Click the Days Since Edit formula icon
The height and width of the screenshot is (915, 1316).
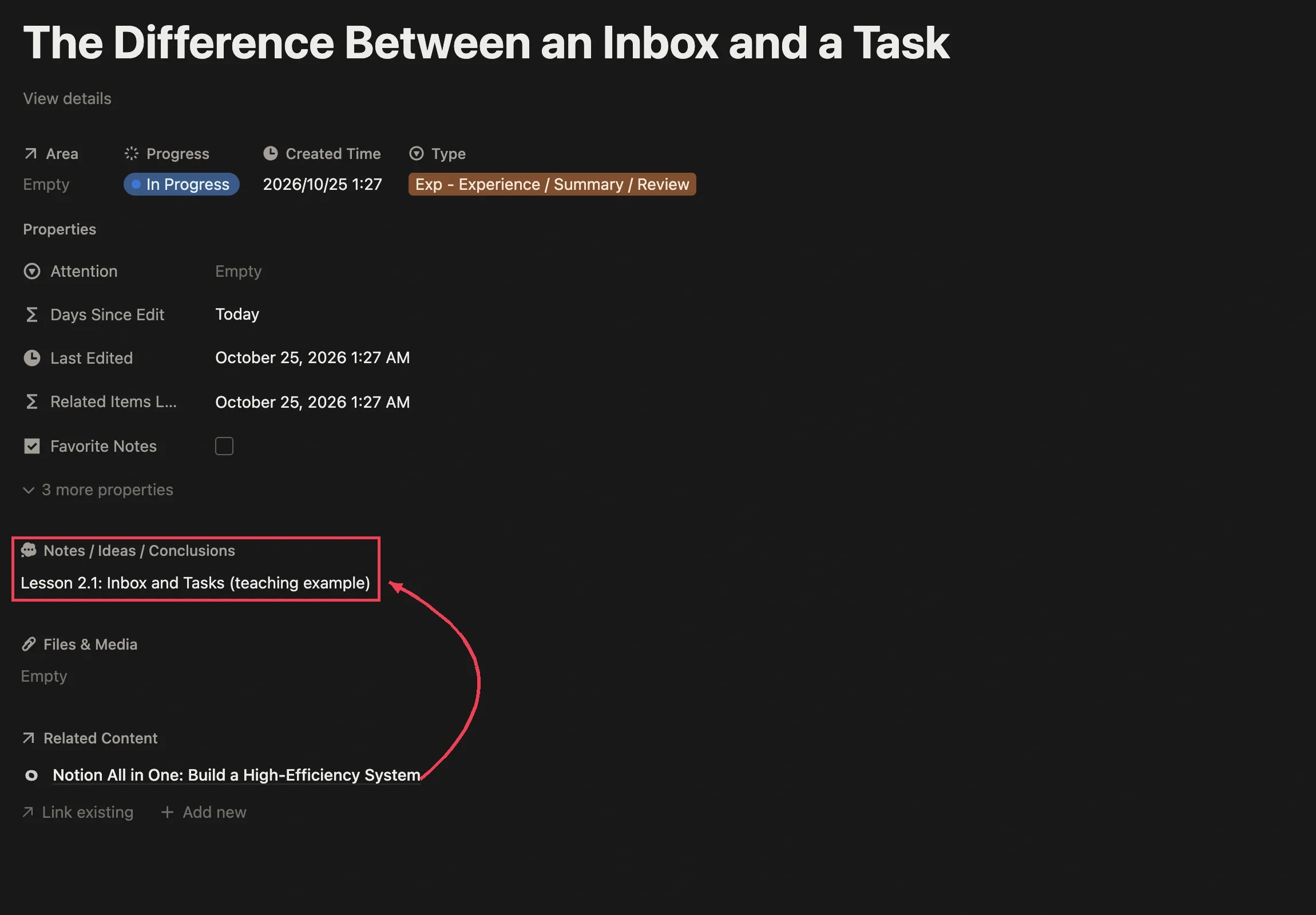click(x=32, y=315)
